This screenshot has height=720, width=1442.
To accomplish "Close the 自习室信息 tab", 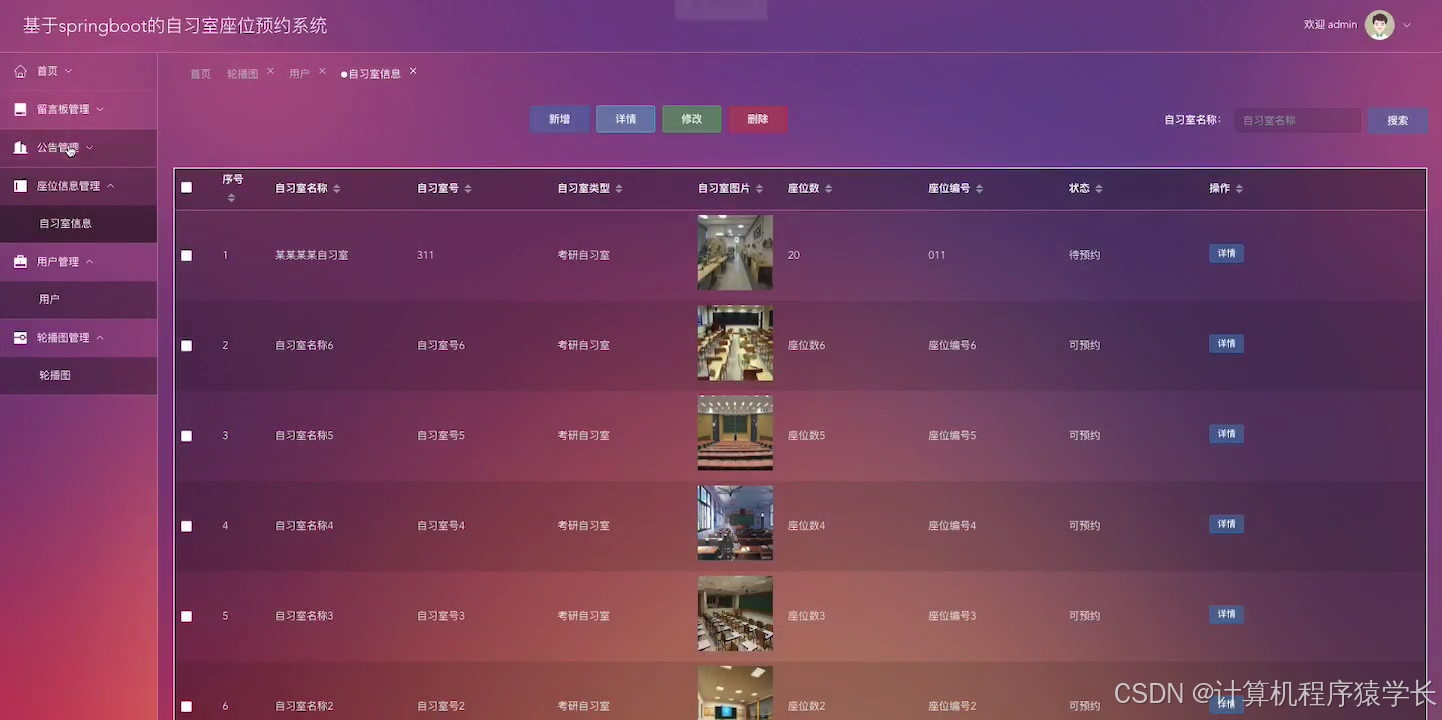I will click(x=413, y=71).
